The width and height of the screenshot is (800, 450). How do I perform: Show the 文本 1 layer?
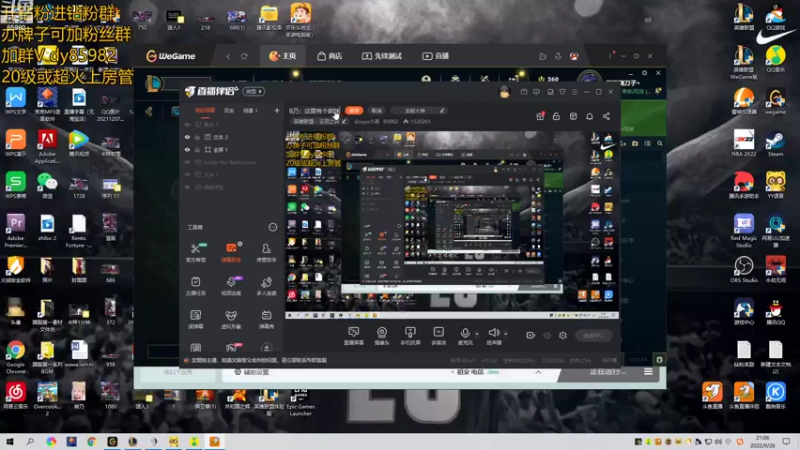187,174
